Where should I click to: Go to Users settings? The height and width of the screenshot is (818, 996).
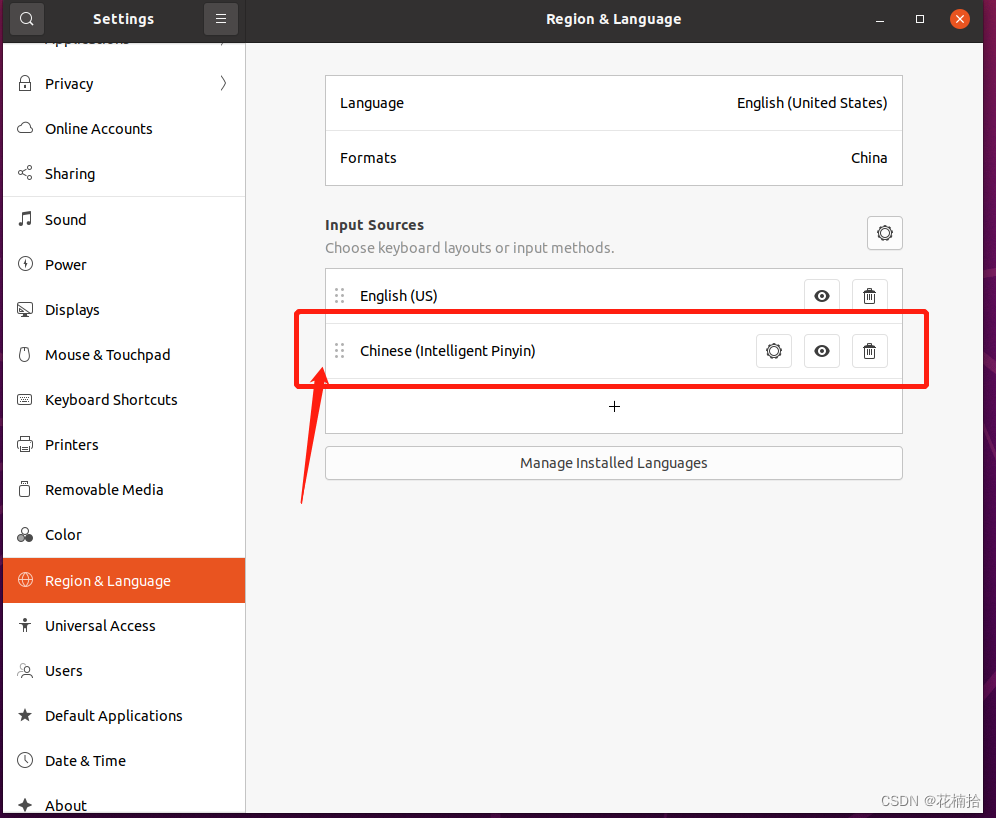(x=124, y=671)
